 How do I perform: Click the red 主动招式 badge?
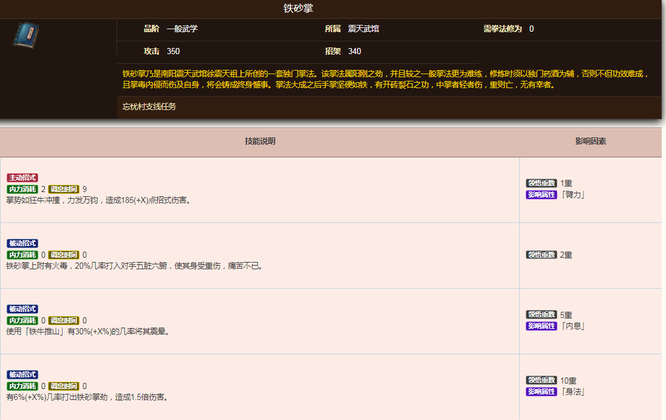pos(23,178)
